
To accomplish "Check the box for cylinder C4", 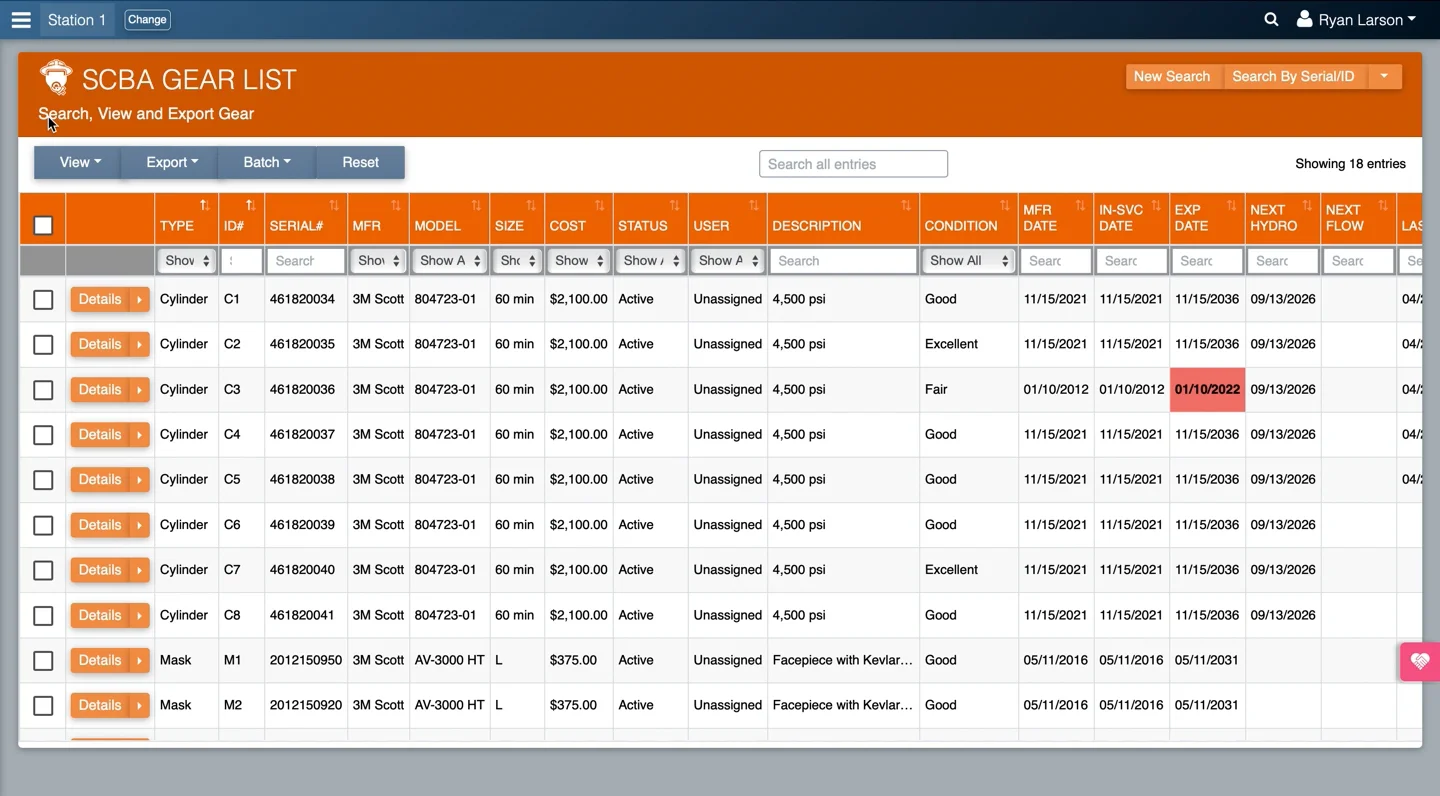I will (x=43, y=435).
